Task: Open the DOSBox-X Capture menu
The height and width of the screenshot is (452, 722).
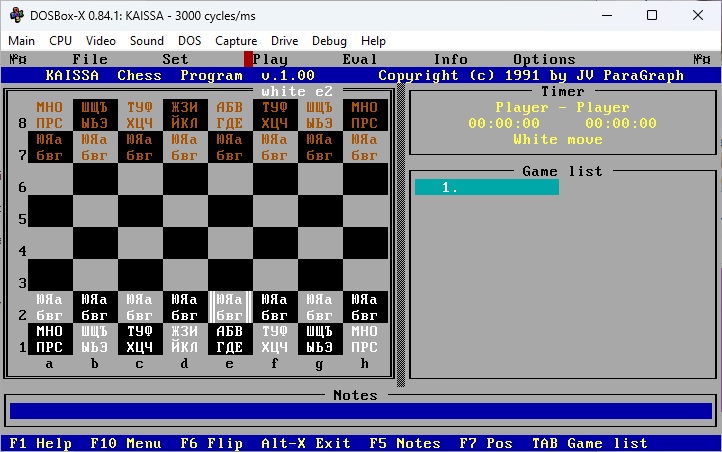Action: [x=236, y=41]
